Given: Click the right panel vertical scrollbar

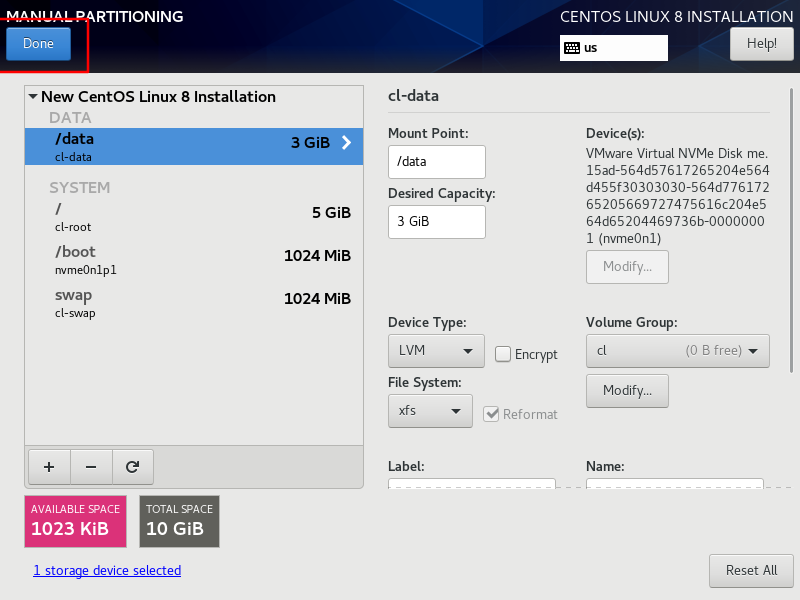Looking at the screenshot, I should coord(791,230).
